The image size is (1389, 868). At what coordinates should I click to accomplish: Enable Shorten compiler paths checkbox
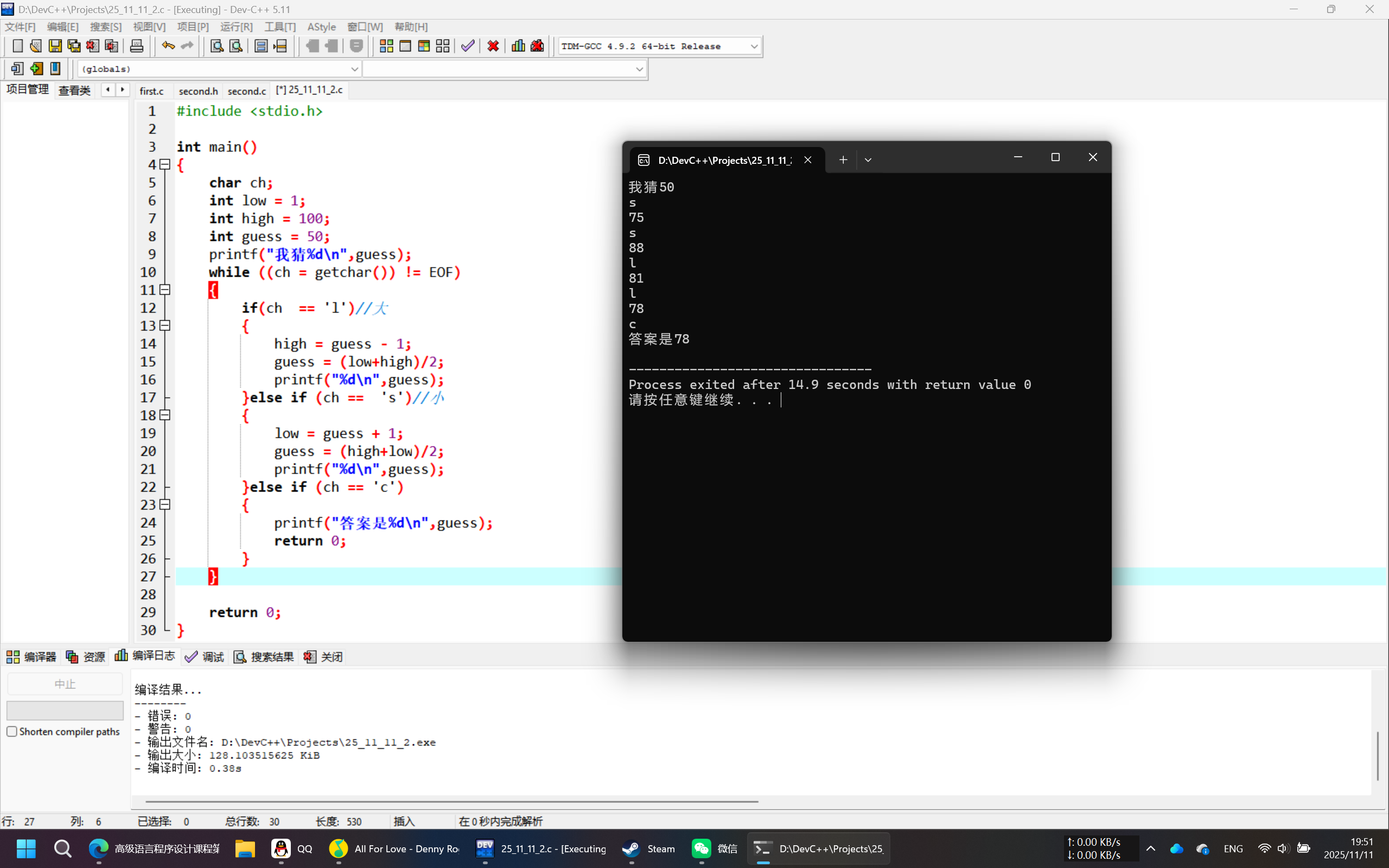click(12, 731)
